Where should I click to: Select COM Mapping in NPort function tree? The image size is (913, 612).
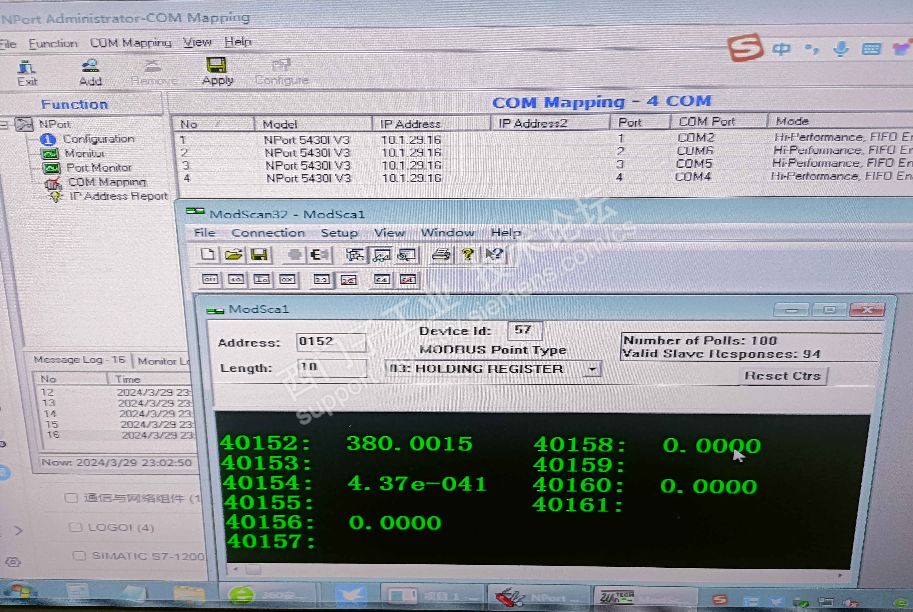(x=107, y=182)
